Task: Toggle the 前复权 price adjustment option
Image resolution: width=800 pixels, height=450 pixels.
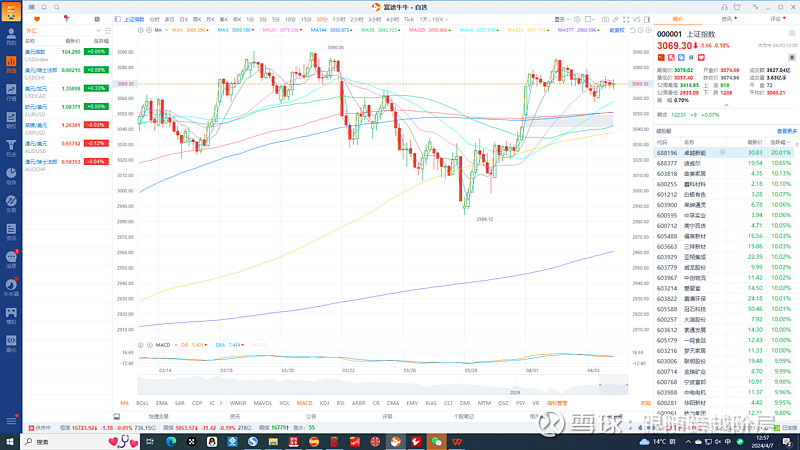Action: click(617, 30)
